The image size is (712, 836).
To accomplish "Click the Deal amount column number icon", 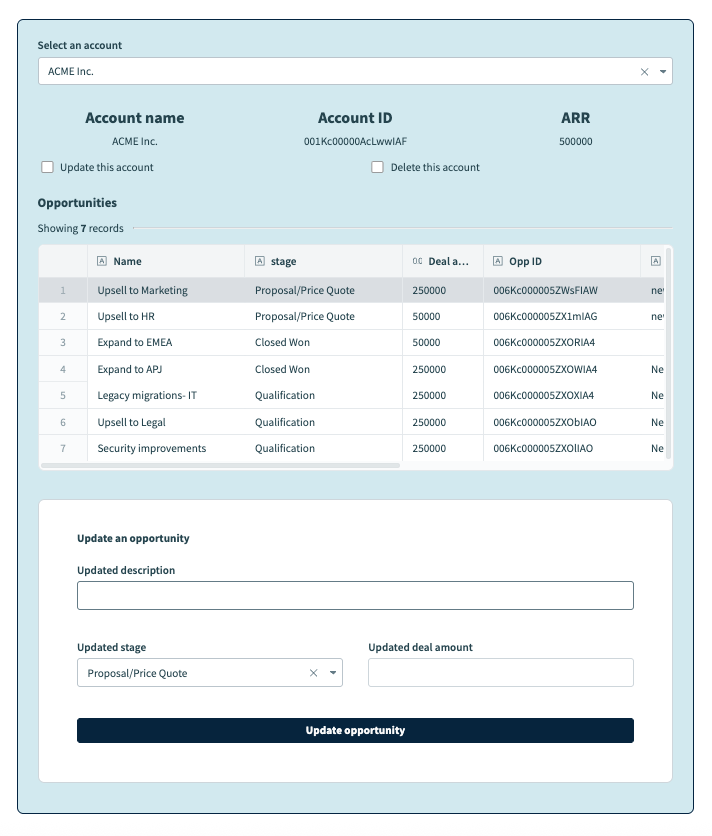I will [417, 261].
